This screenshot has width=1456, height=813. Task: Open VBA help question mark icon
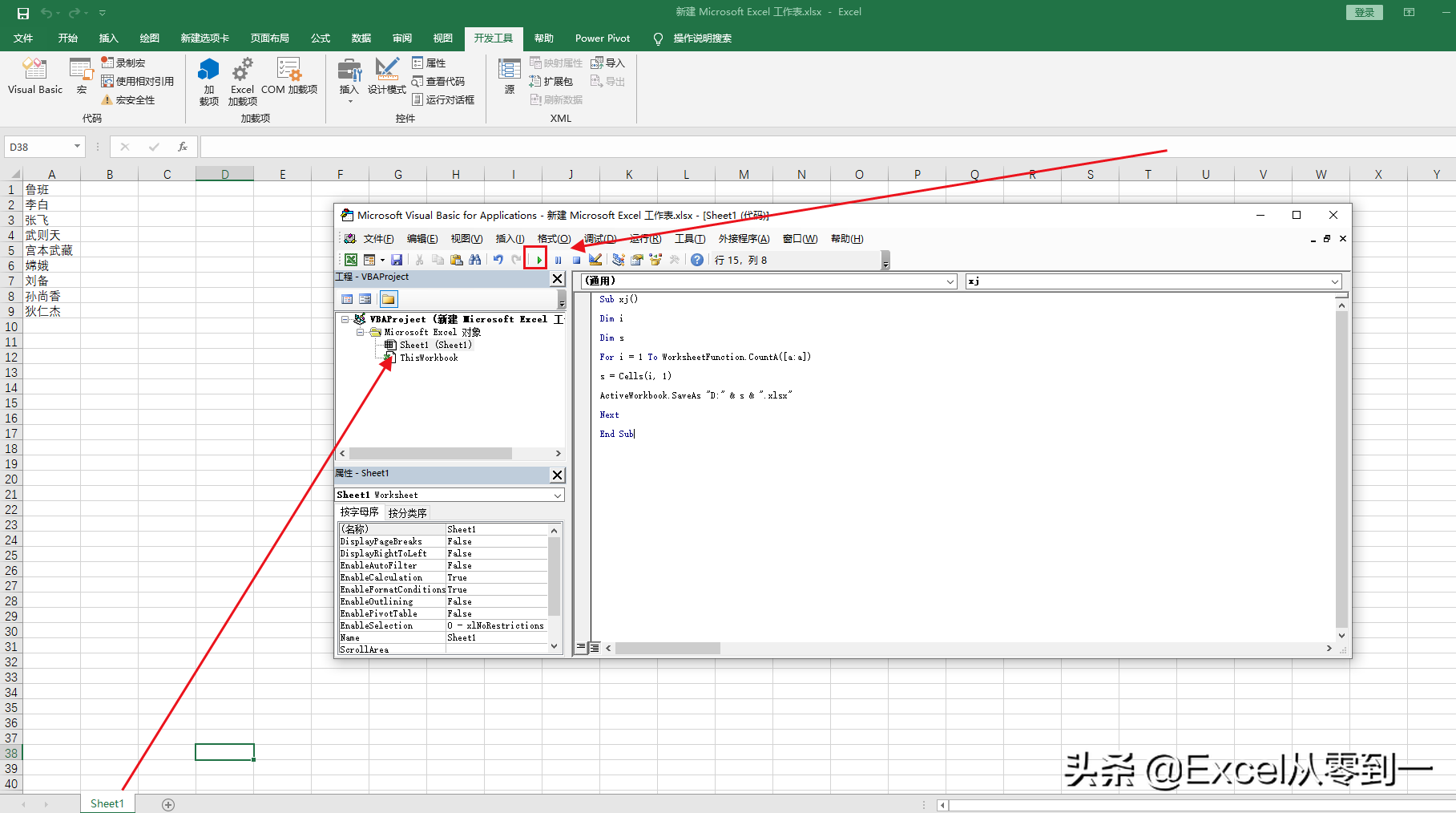tap(697, 260)
